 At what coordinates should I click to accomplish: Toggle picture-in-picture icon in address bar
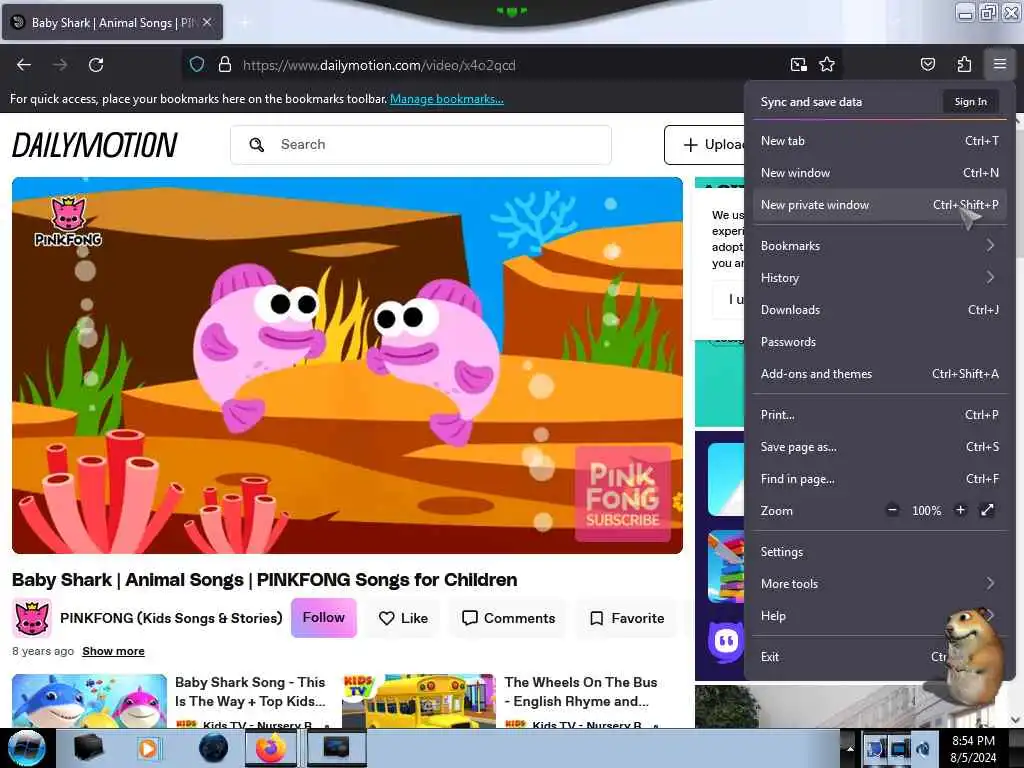coord(798,65)
